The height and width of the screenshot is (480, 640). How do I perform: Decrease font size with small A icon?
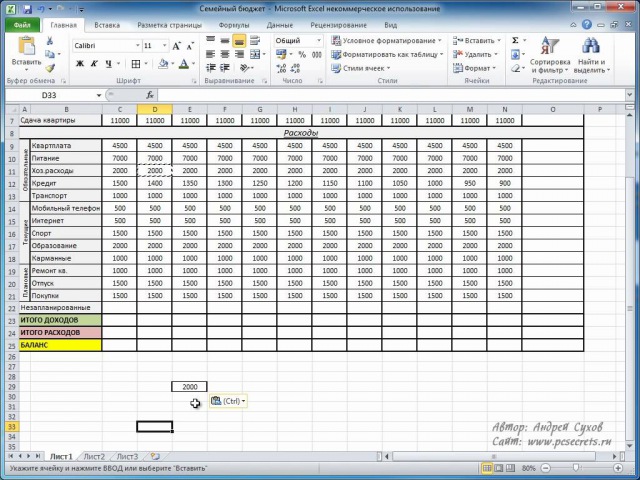190,46
